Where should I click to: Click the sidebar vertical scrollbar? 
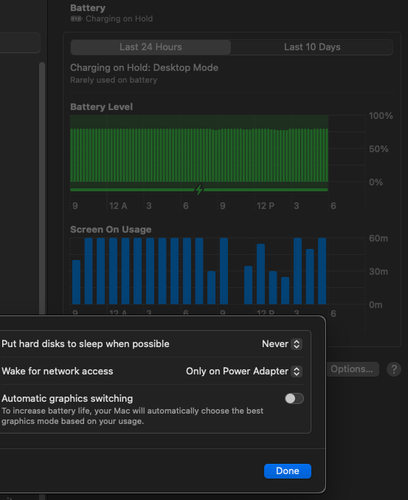[x=42, y=188]
